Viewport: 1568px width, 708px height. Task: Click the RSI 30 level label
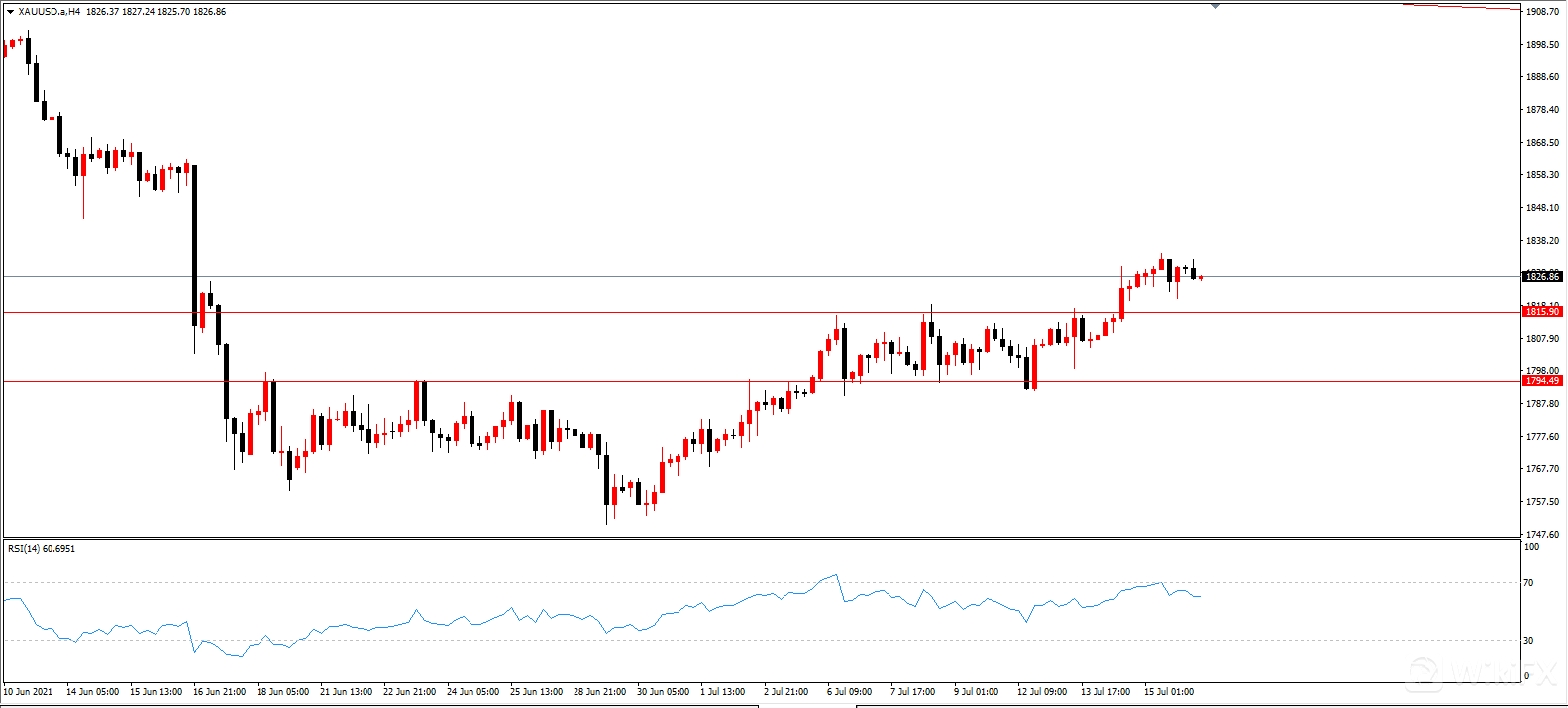point(1528,641)
